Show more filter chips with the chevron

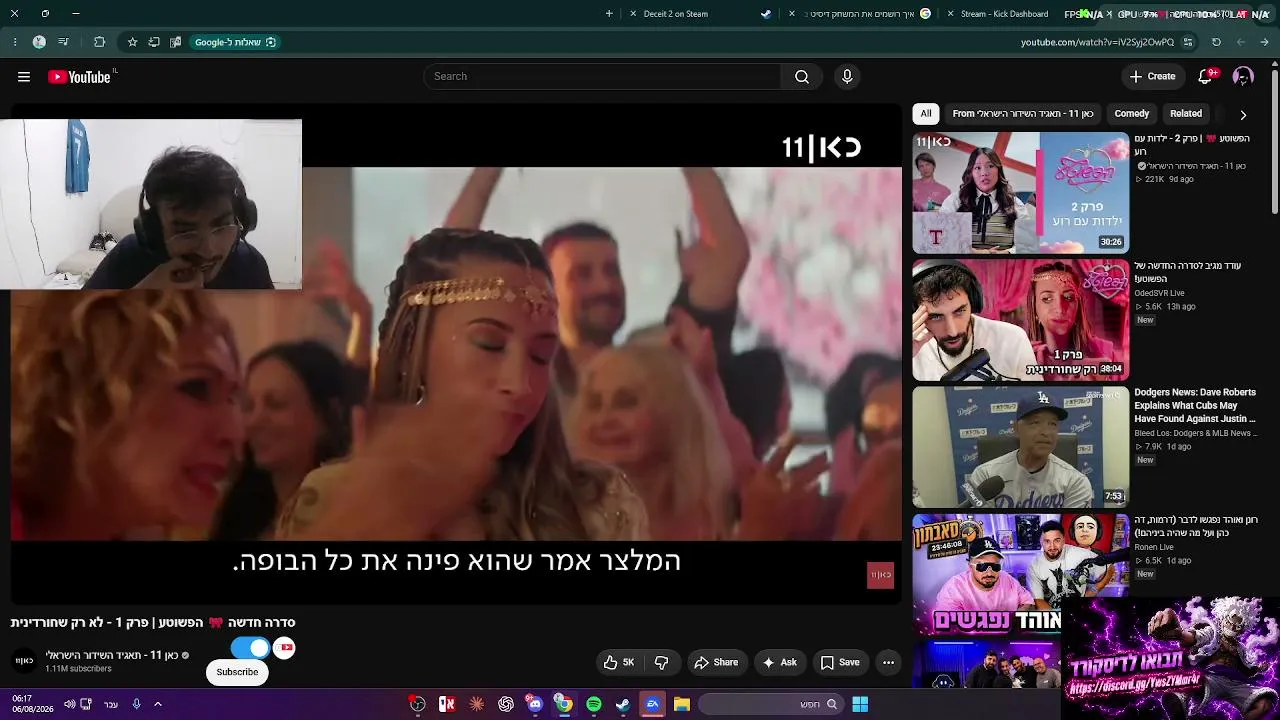(x=1243, y=114)
